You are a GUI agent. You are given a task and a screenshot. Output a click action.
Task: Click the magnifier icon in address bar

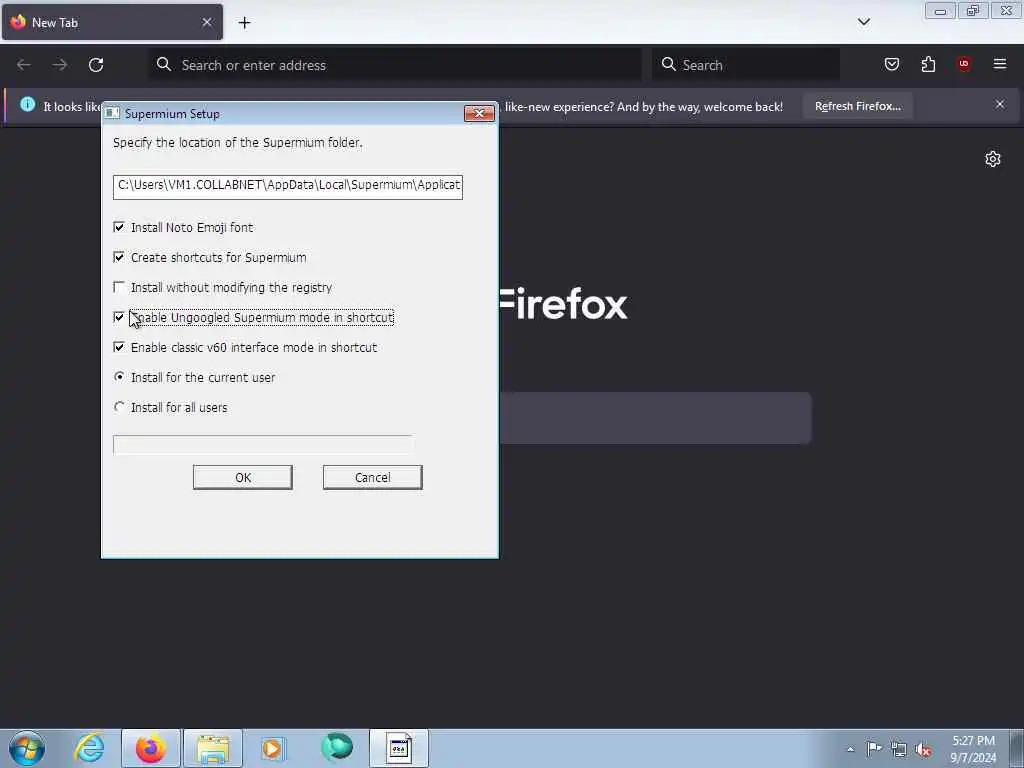[x=164, y=64]
